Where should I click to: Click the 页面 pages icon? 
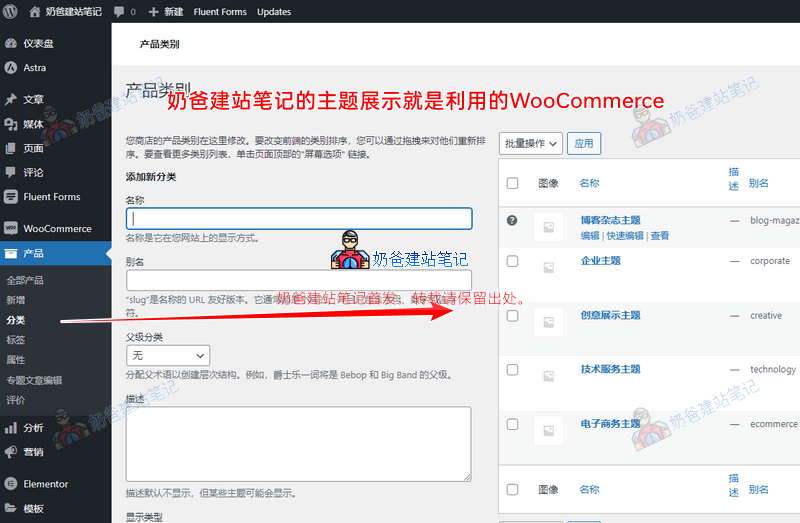11,148
